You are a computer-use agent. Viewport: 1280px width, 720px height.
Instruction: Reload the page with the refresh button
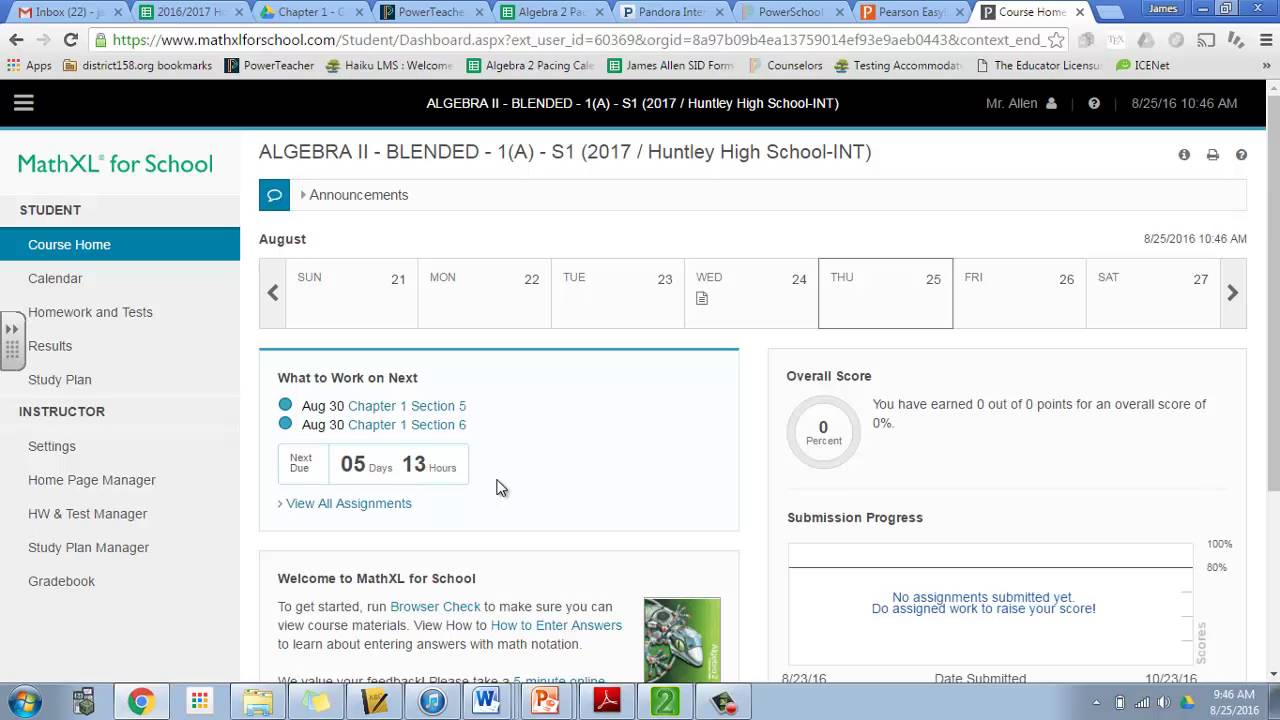click(70, 40)
